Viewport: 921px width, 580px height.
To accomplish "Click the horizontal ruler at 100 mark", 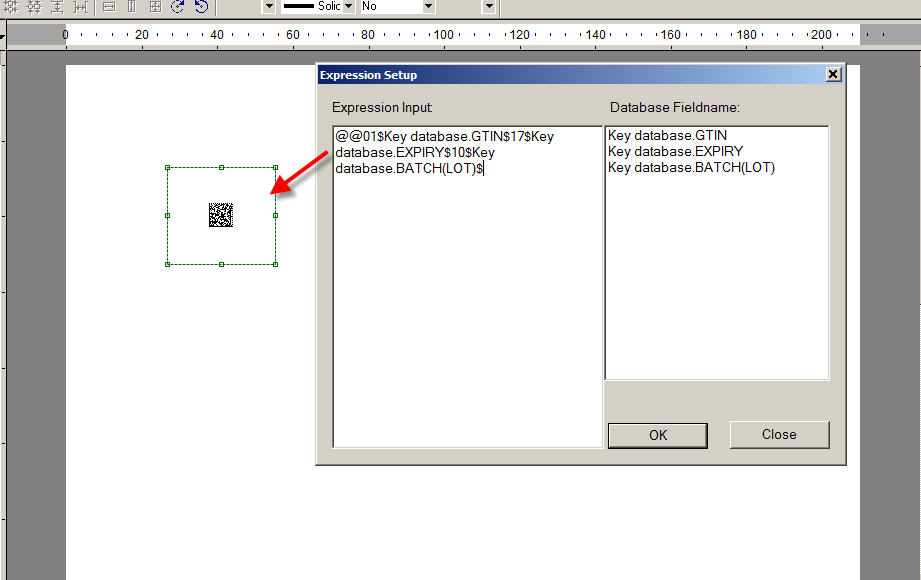I will click(x=443, y=35).
